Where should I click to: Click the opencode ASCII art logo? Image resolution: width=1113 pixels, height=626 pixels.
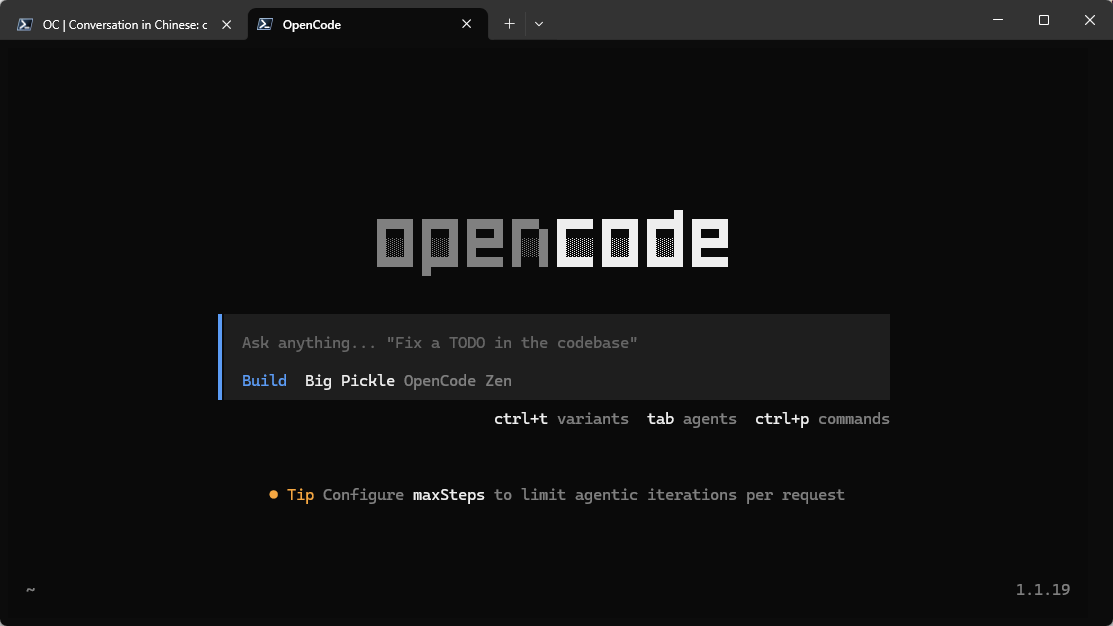[553, 240]
